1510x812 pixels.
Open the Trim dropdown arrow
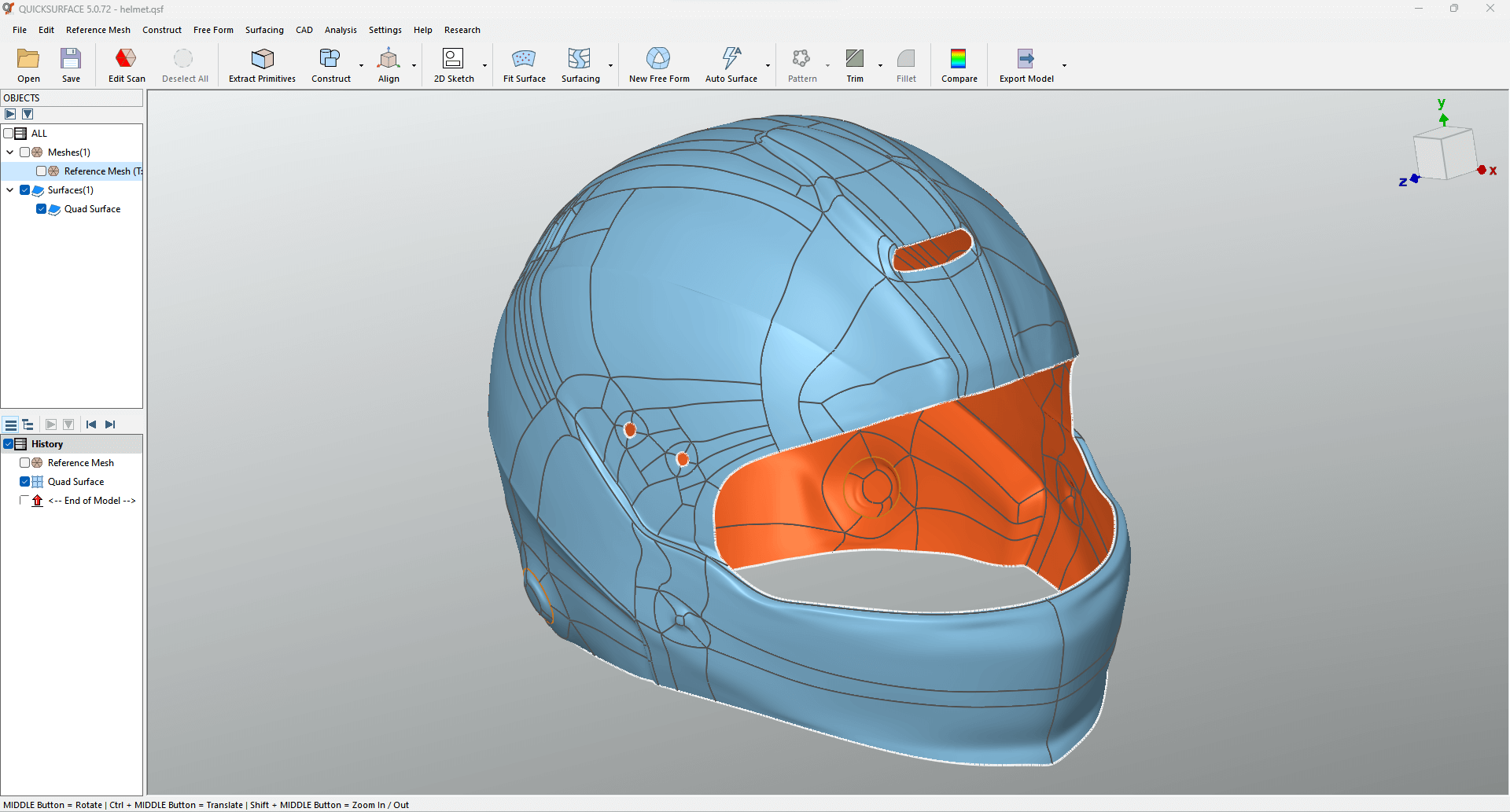coord(881,65)
